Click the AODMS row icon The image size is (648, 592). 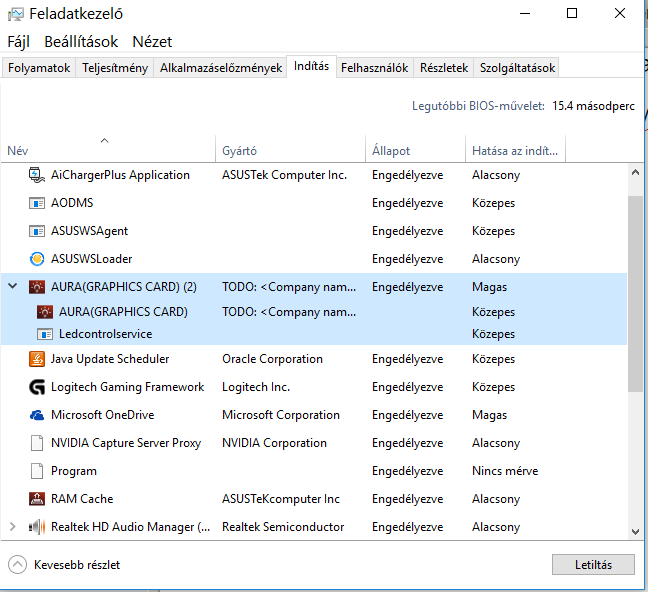37,203
